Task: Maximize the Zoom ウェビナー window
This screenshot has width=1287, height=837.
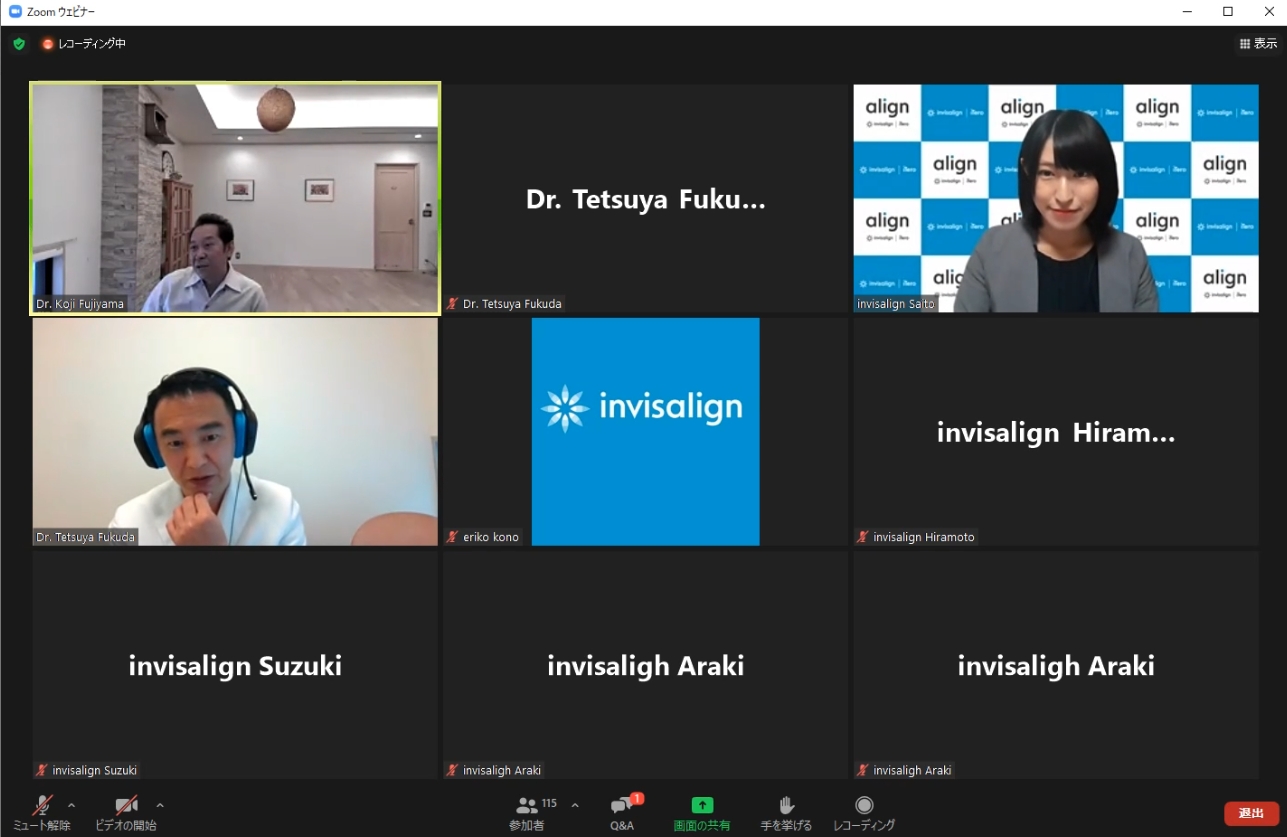Action: tap(1228, 12)
